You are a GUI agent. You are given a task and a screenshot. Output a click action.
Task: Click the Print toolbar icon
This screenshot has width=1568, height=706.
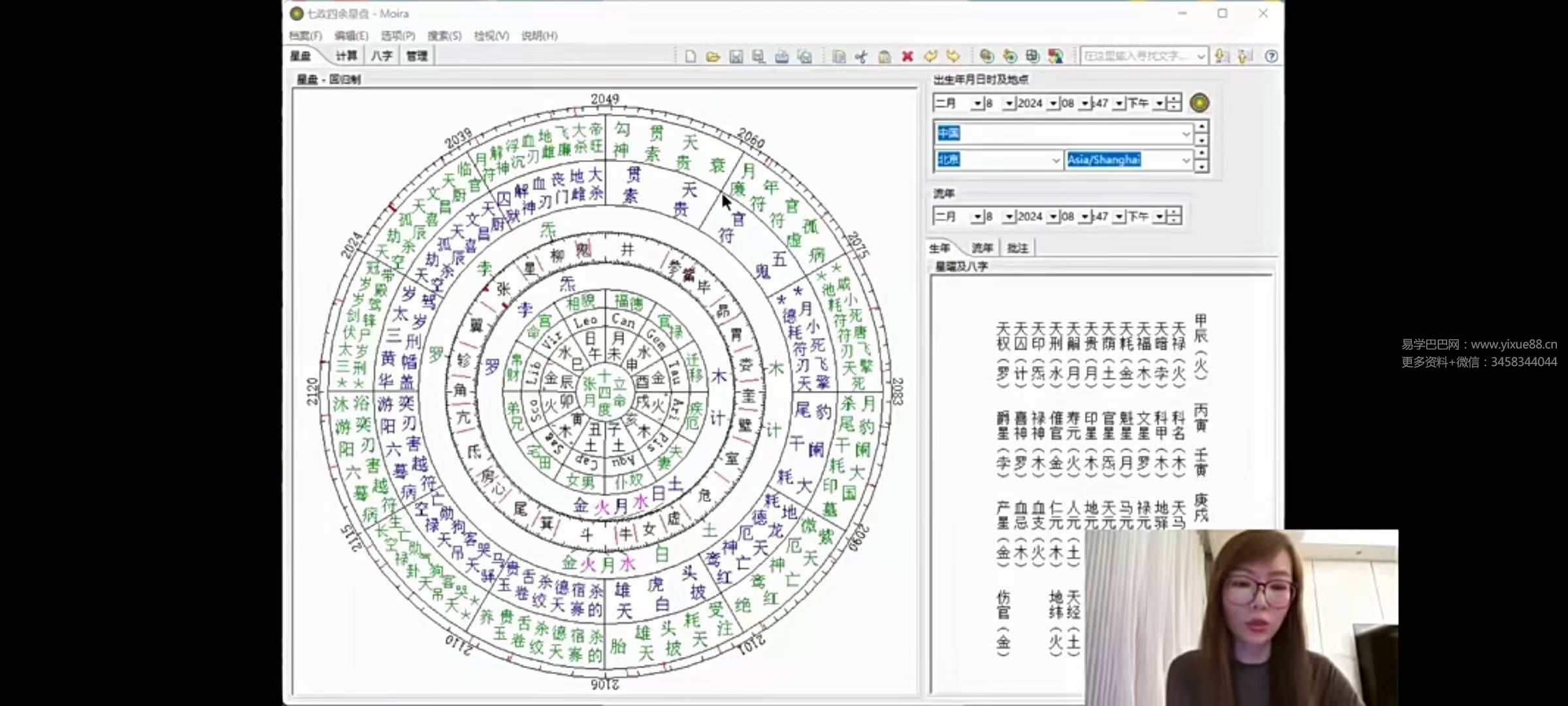[x=781, y=57]
